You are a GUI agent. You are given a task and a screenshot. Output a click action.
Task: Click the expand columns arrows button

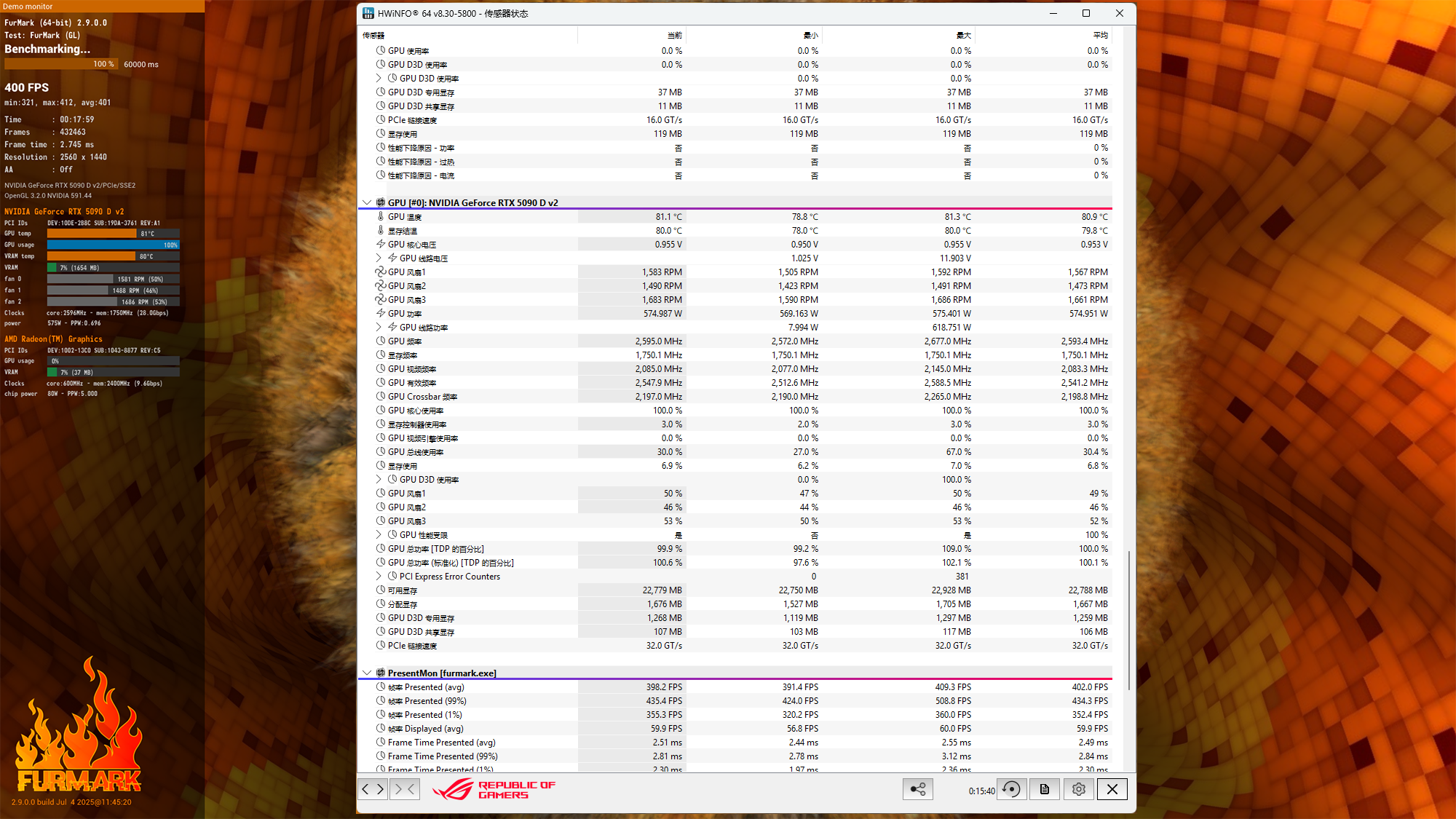[x=373, y=789]
